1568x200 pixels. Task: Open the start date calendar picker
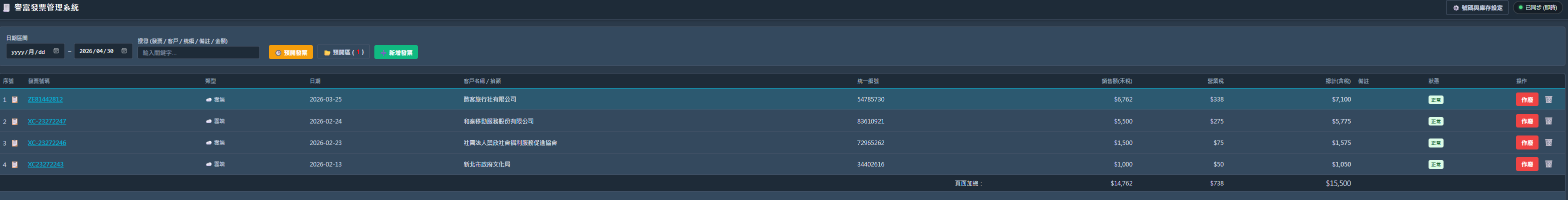tap(56, 51)
